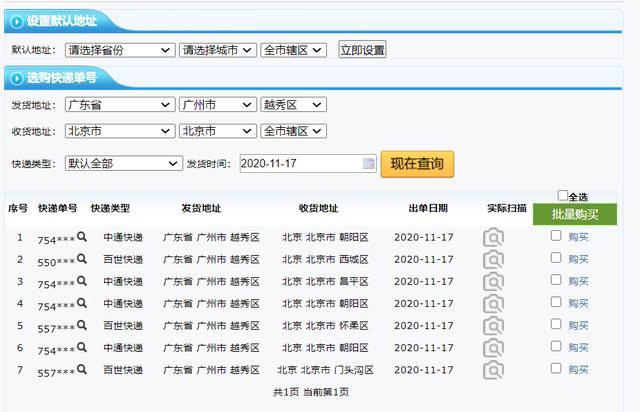Click the round arrow icon beside 设置默认地址 header

click(x=17, y=21)
